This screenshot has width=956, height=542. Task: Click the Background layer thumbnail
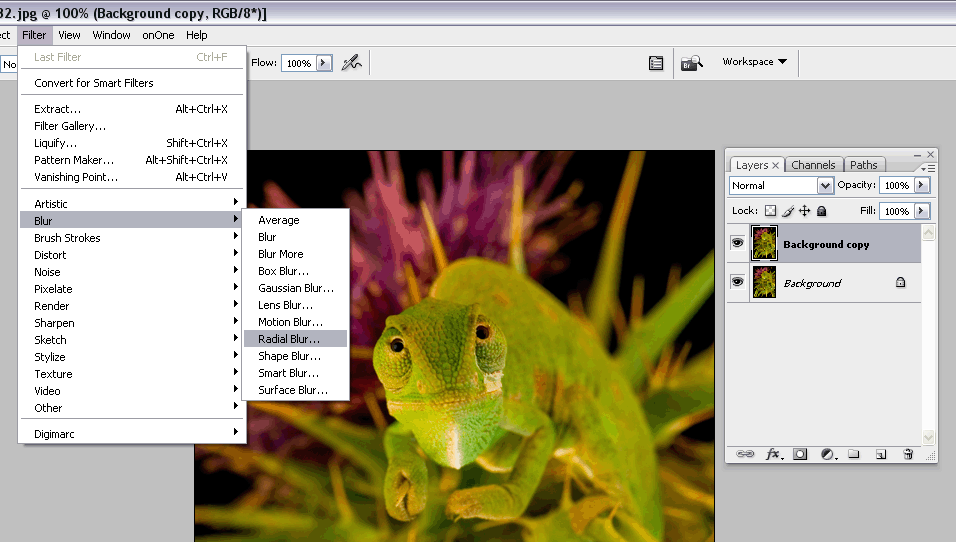[x=765, y=283]
